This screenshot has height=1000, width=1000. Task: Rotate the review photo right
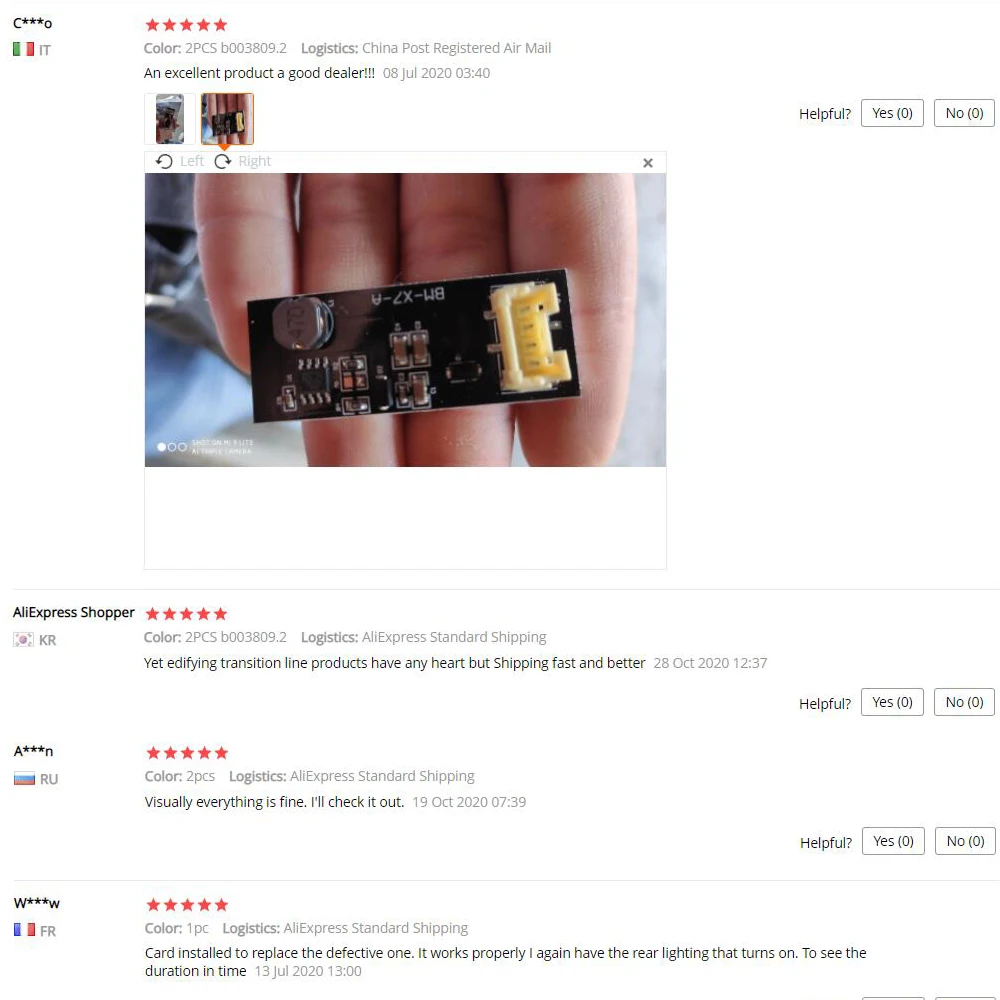[x=242, y=161]
